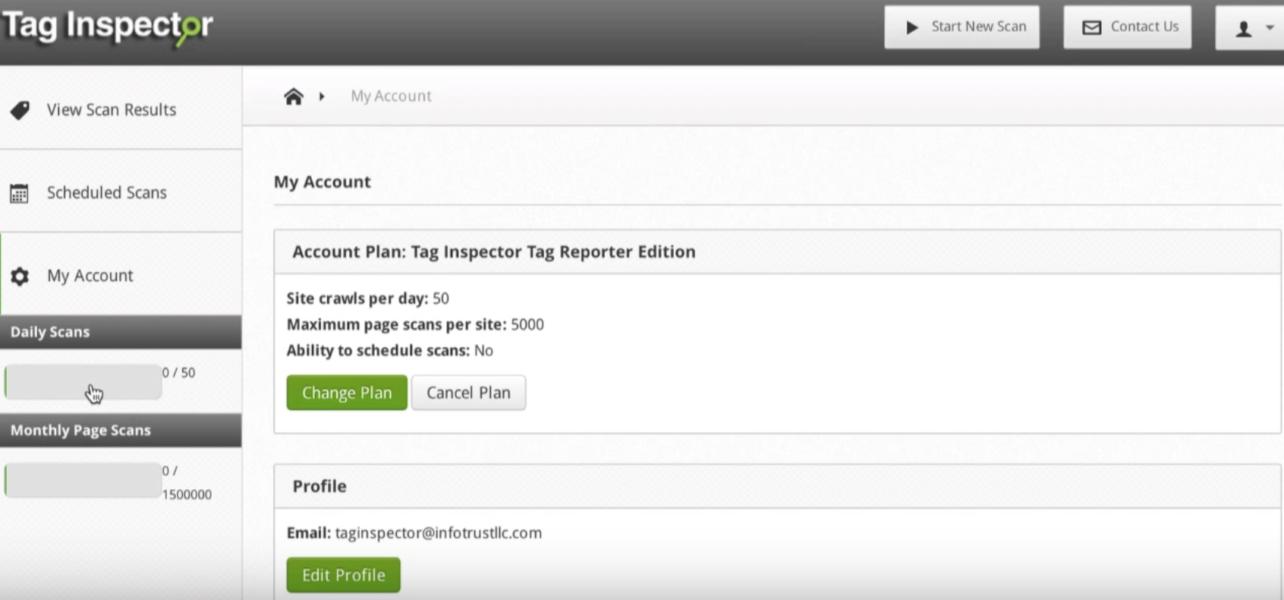Click the Profile panel heading
The height and width of the screenshot is (600, 1284).
click(777, 486)
